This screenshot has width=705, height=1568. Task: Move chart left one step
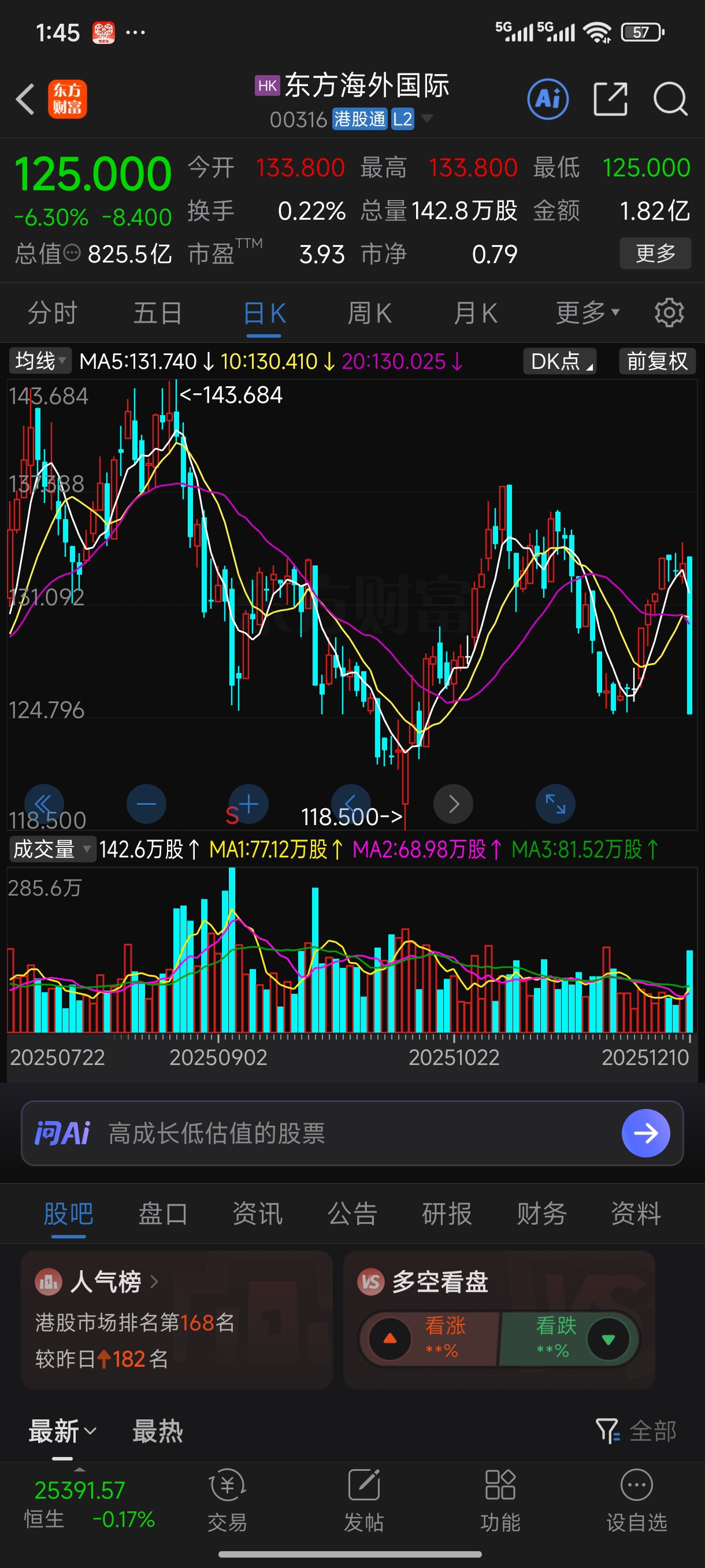pos(351,804)
